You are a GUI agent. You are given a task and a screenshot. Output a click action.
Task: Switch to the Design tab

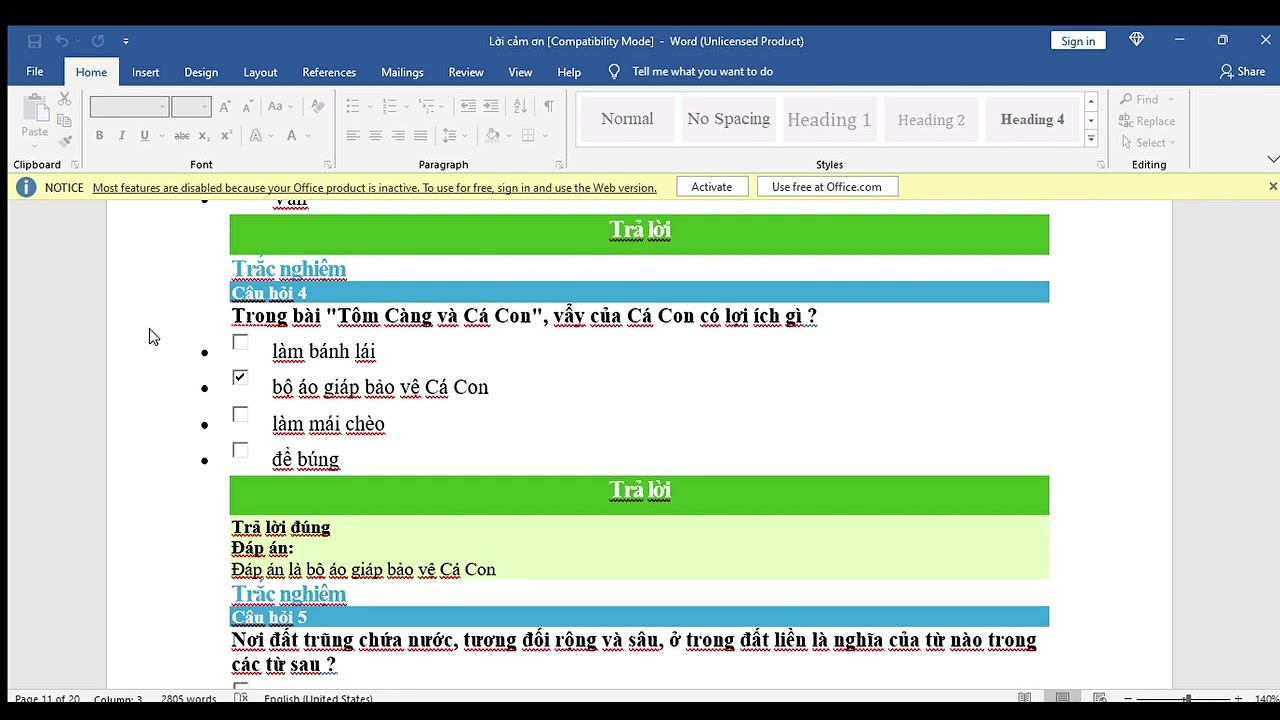coord(201,72)
